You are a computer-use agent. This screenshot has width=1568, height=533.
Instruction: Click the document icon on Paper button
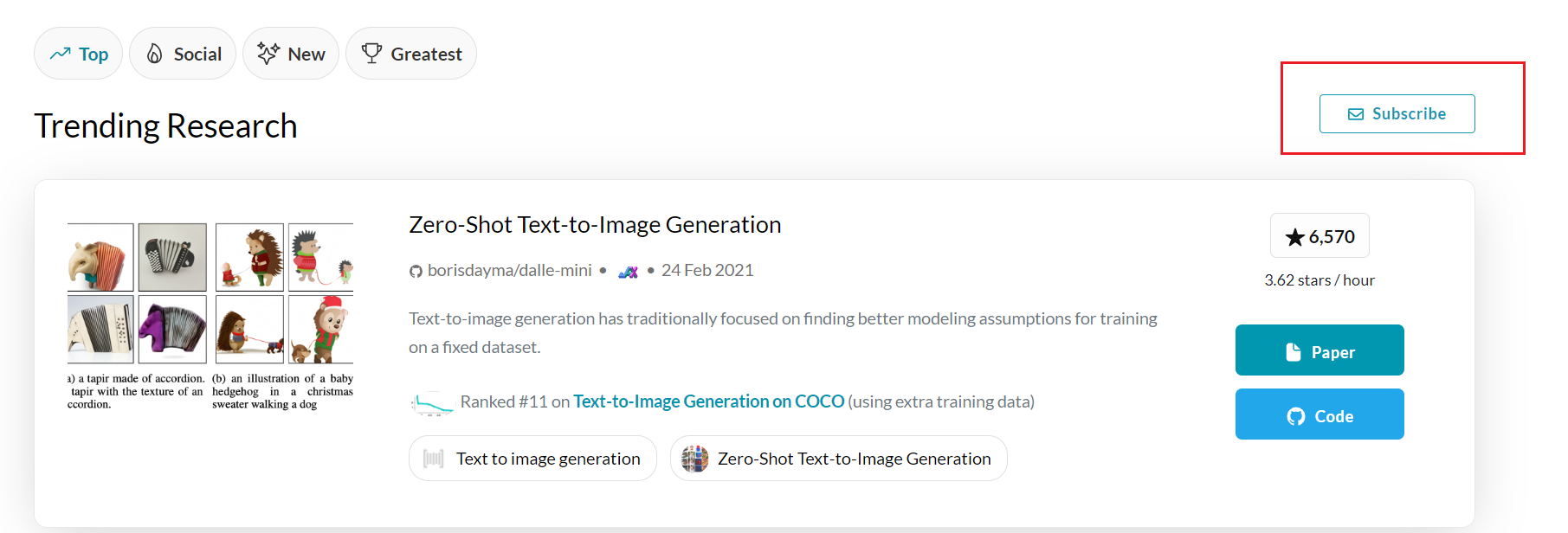coord(1294,352)
